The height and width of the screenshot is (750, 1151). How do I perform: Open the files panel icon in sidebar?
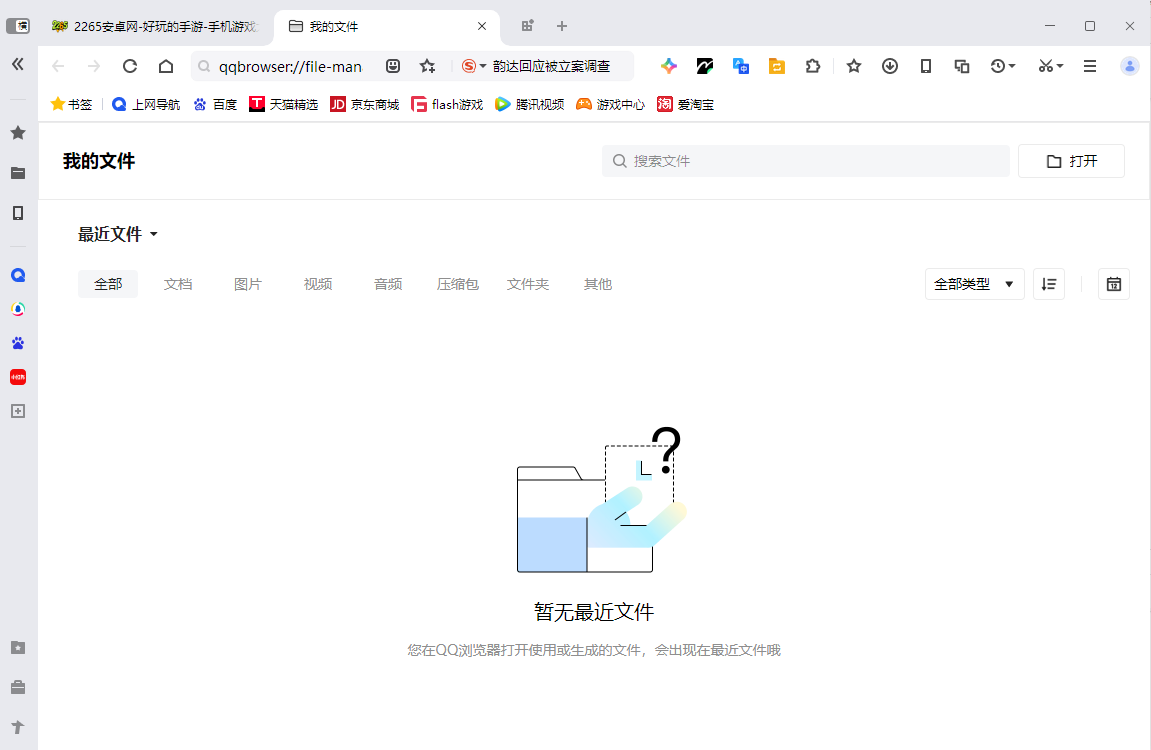tap(17, 173)
